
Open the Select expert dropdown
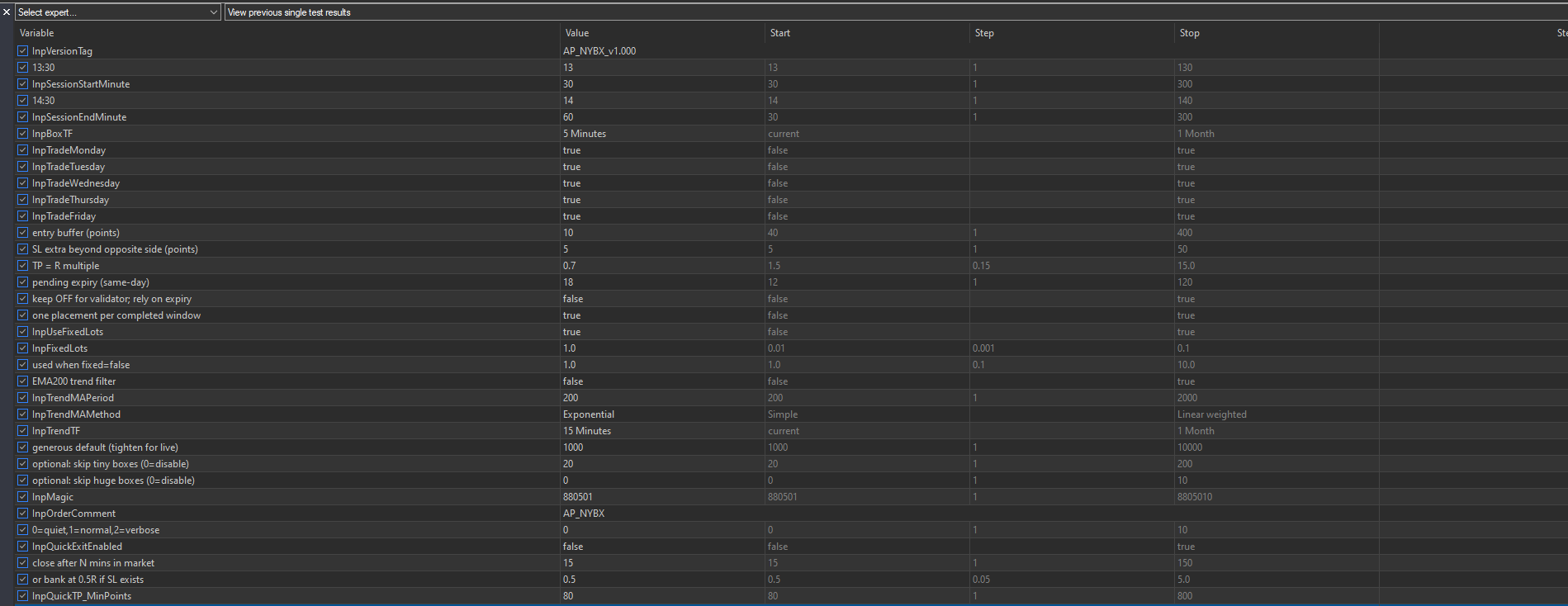click(x=118, y=12)
